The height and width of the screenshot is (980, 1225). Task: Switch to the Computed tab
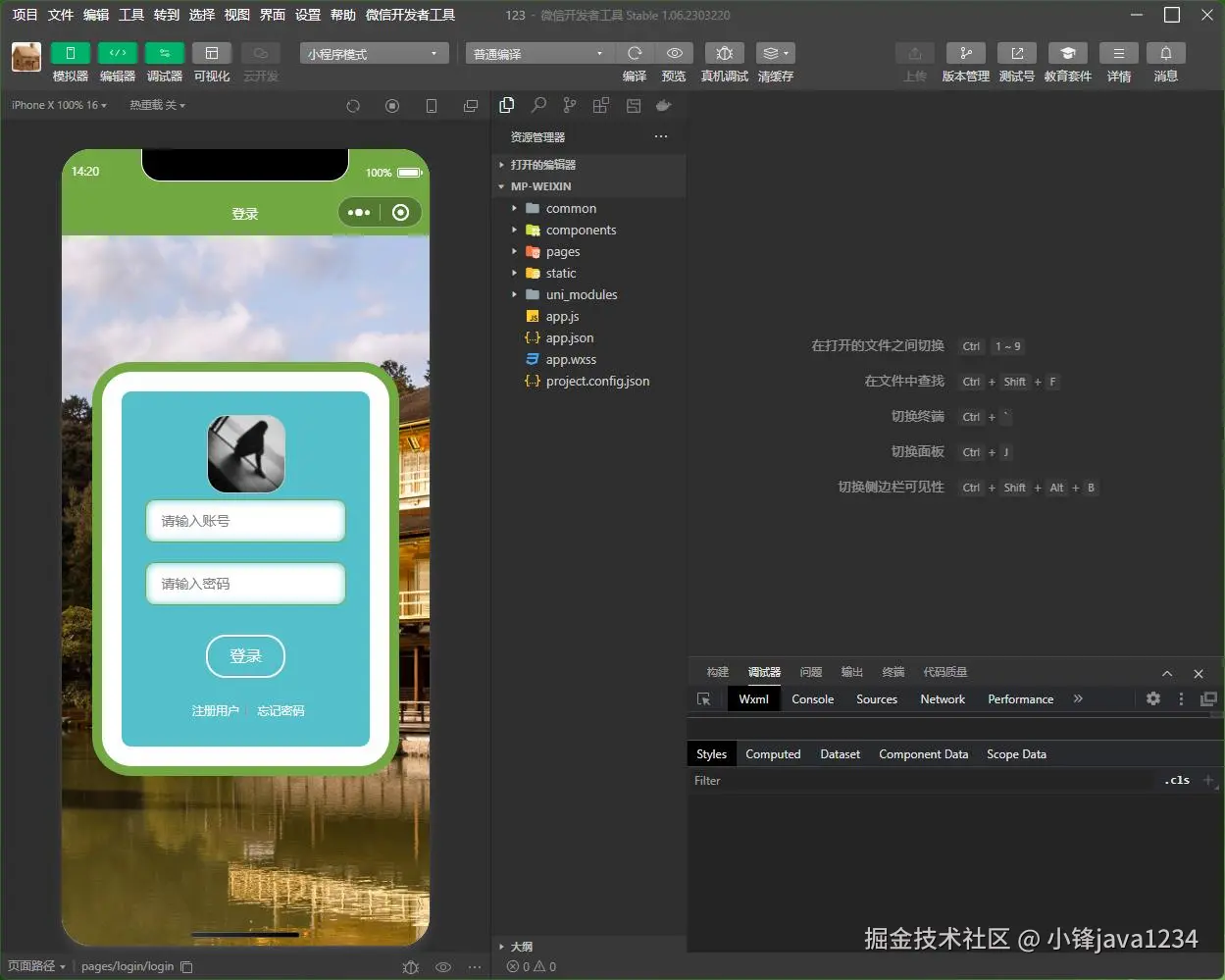(x=773, y=754)
